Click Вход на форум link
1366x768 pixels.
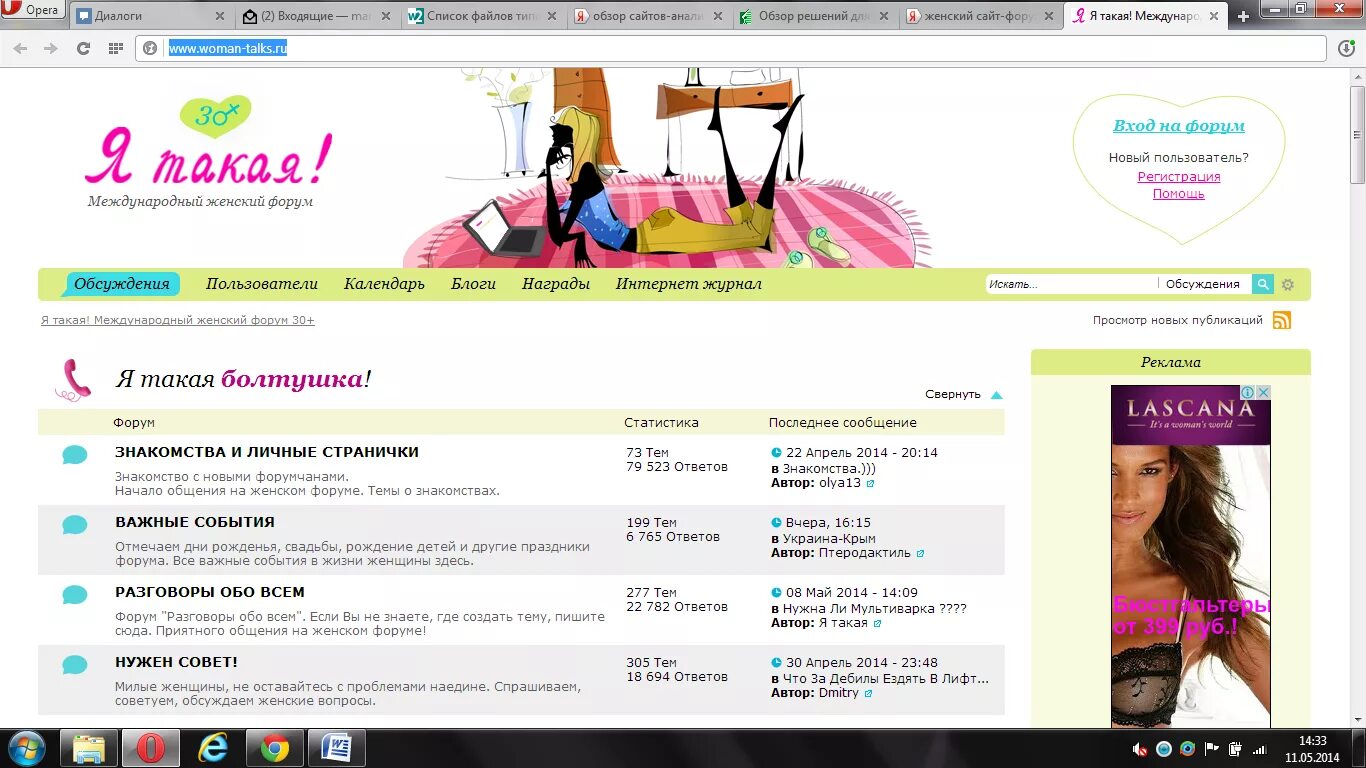[x=1179, y=126]
